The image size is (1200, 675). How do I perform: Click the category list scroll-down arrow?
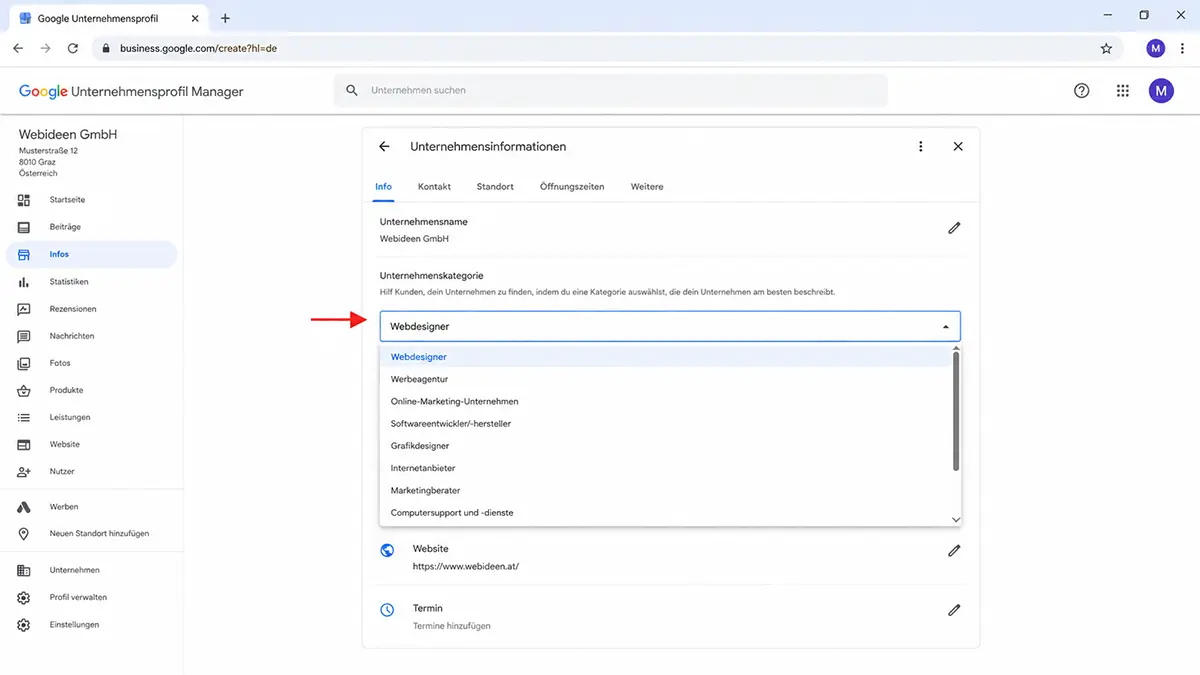(x=956, y=520)
